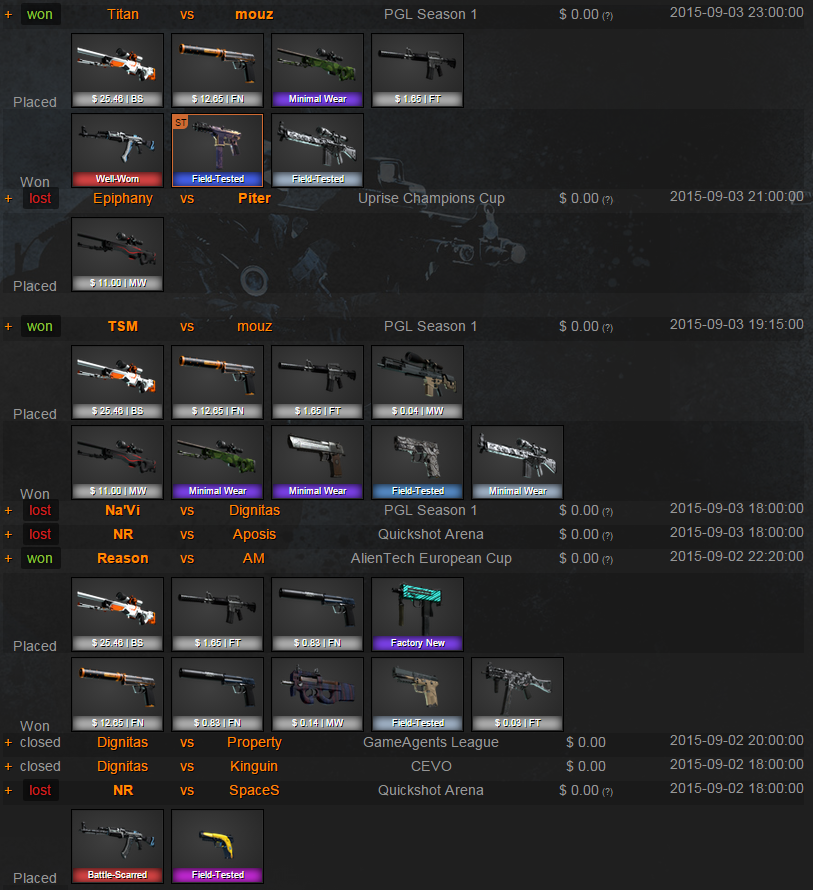Select $12.65 FN pistol placed on TSM match
813x890 pixels.
point(217,383)
